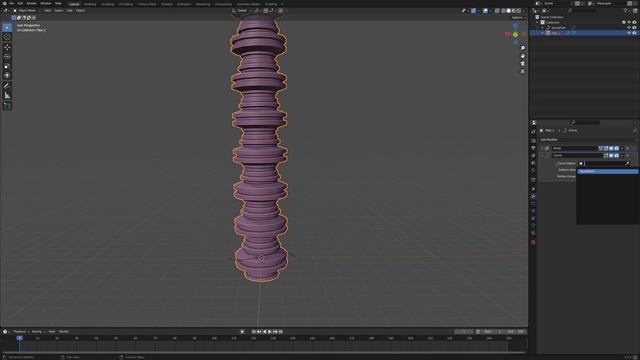This screenshot has width=640, height=360.
Task: Select the Annotate pencil tool
Action: coord(7,86)
